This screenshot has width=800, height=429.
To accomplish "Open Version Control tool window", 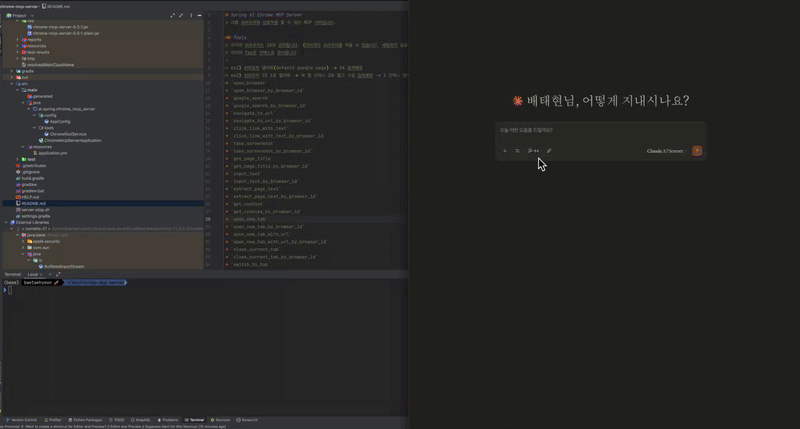I will click(21, 420).
